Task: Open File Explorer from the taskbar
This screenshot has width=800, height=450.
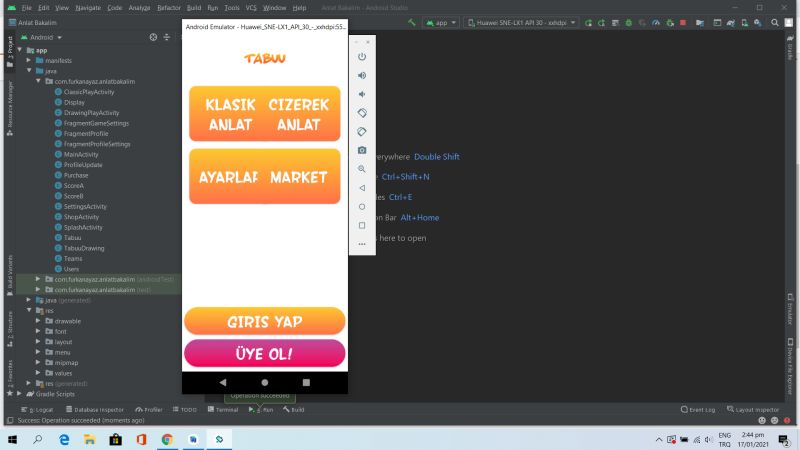Action: click(x=90, y=439)
